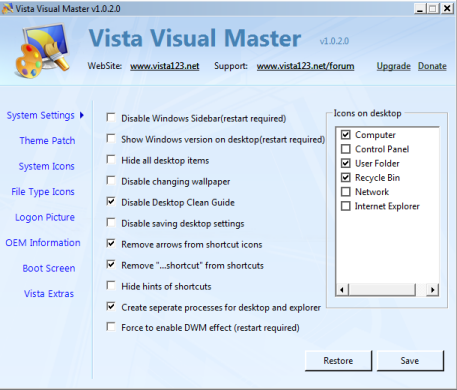457x390 pixels.
Task: Click the Restore button
Action: (338, 361)
